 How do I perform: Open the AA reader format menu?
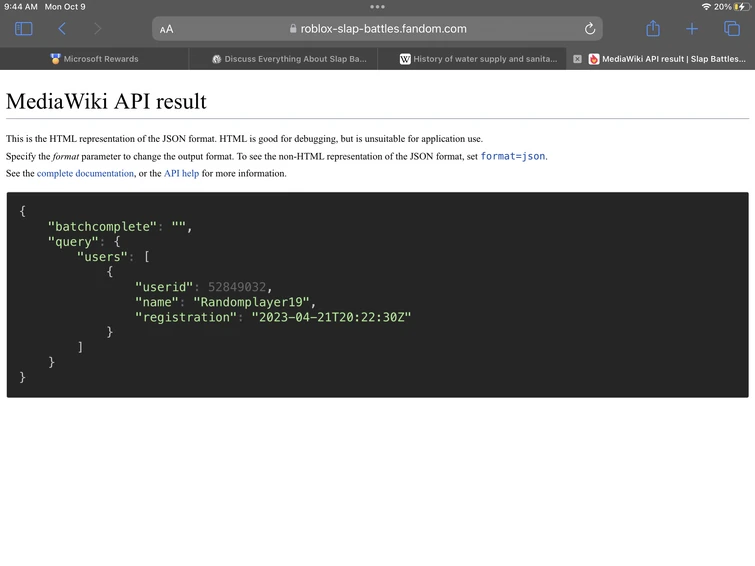pyautogui.click(x=166, y=29)
